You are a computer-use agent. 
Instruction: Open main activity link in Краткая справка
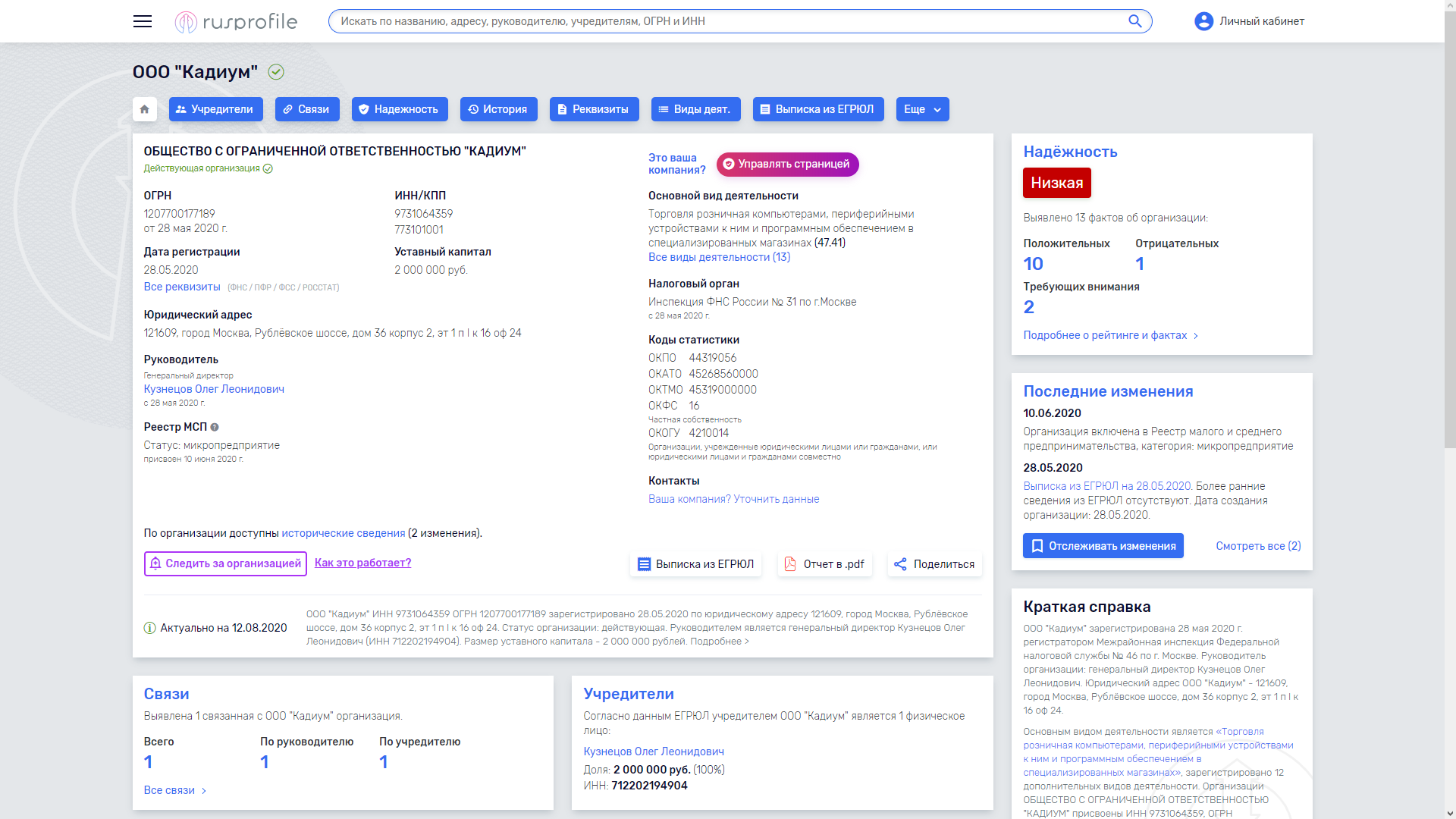(x=1158, y=752)
